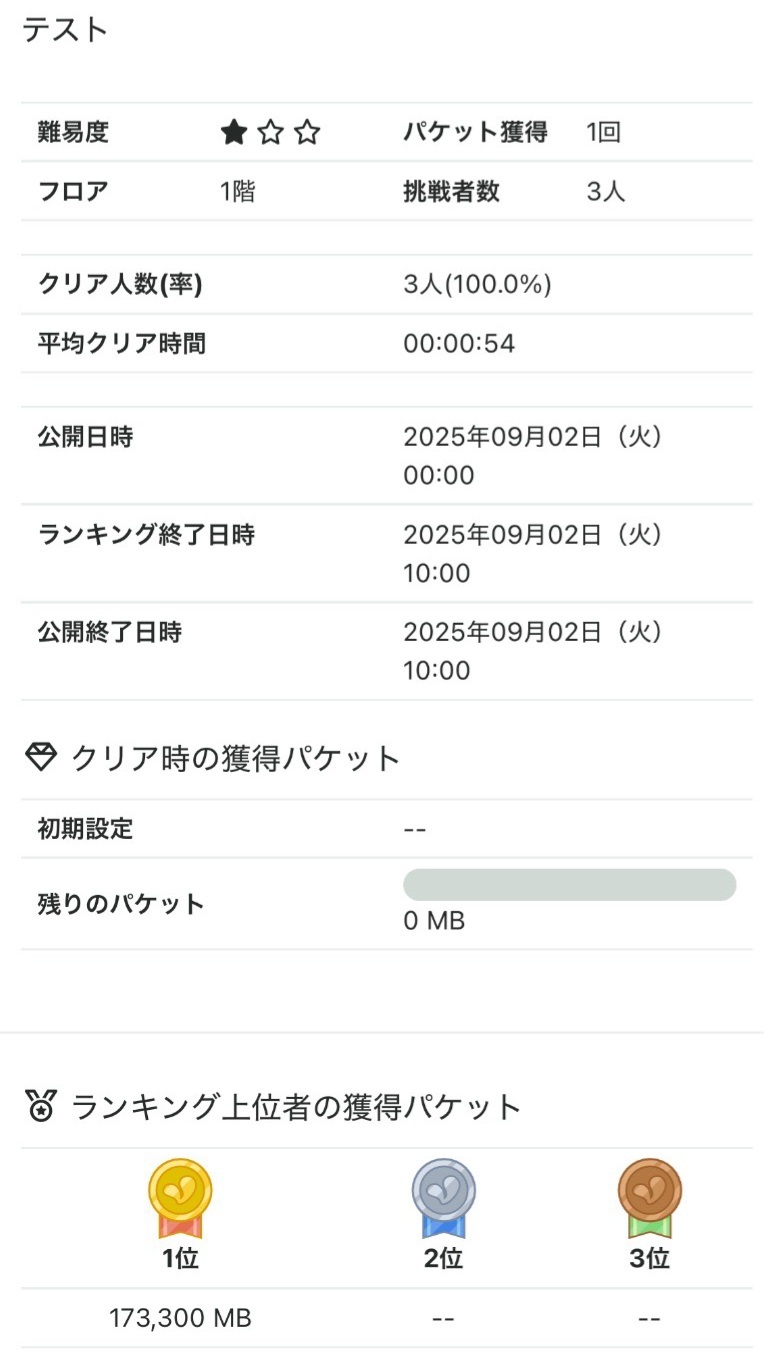Viewport: 764px width, 1358px height.
Task: Click the 平均クリア時間 00:00:54 value
Action: (x=459, y=344)
